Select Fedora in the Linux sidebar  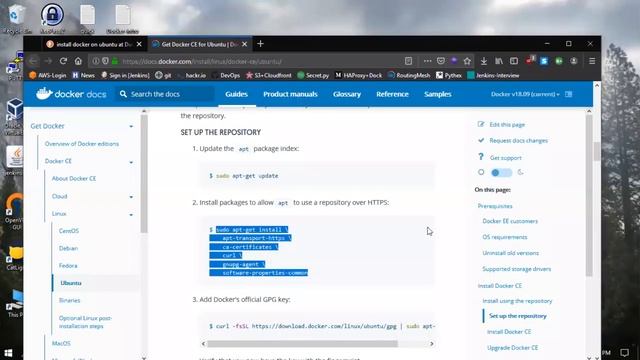pos(68,265)
